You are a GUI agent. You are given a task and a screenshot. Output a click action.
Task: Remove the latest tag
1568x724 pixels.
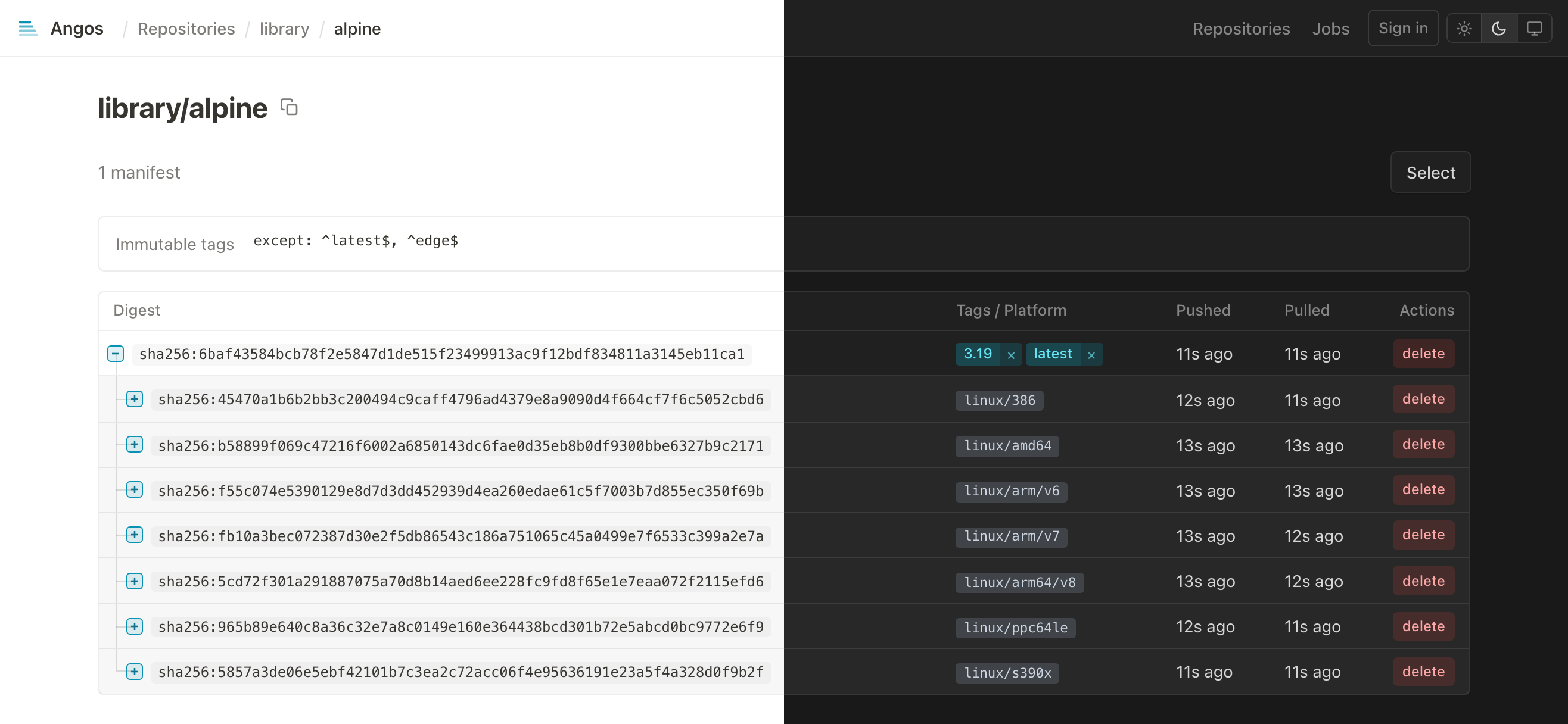coord(1091,355)
